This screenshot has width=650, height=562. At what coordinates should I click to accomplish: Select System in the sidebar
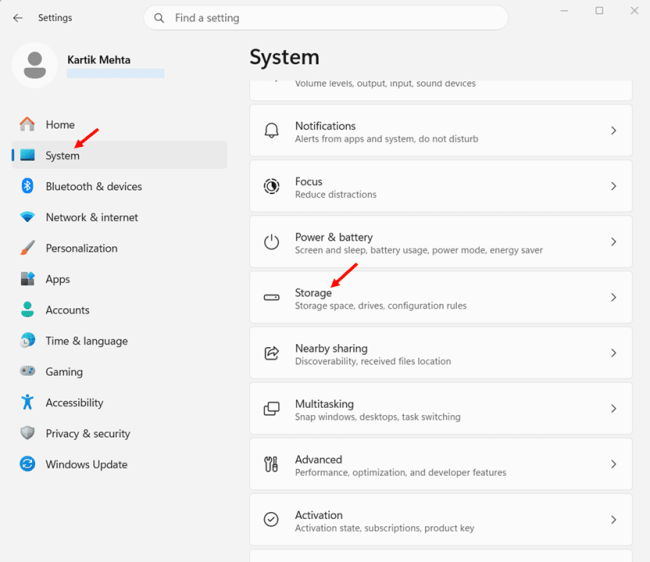[119, 155]
